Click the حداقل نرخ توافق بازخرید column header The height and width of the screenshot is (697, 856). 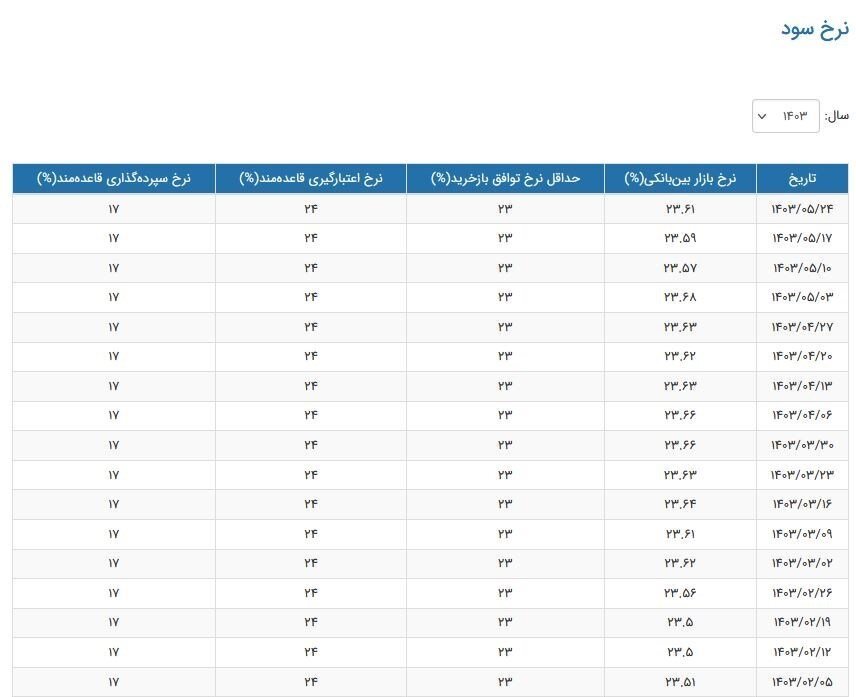point(505,179)
